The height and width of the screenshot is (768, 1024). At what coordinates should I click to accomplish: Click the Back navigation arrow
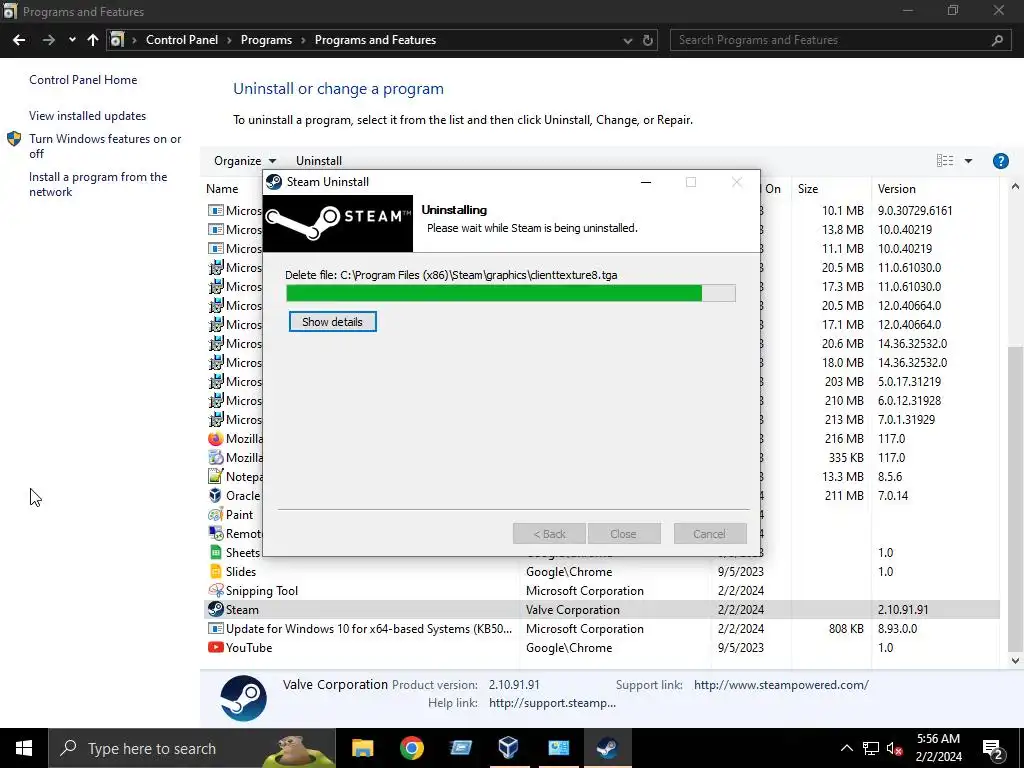[x=19, y=40]
